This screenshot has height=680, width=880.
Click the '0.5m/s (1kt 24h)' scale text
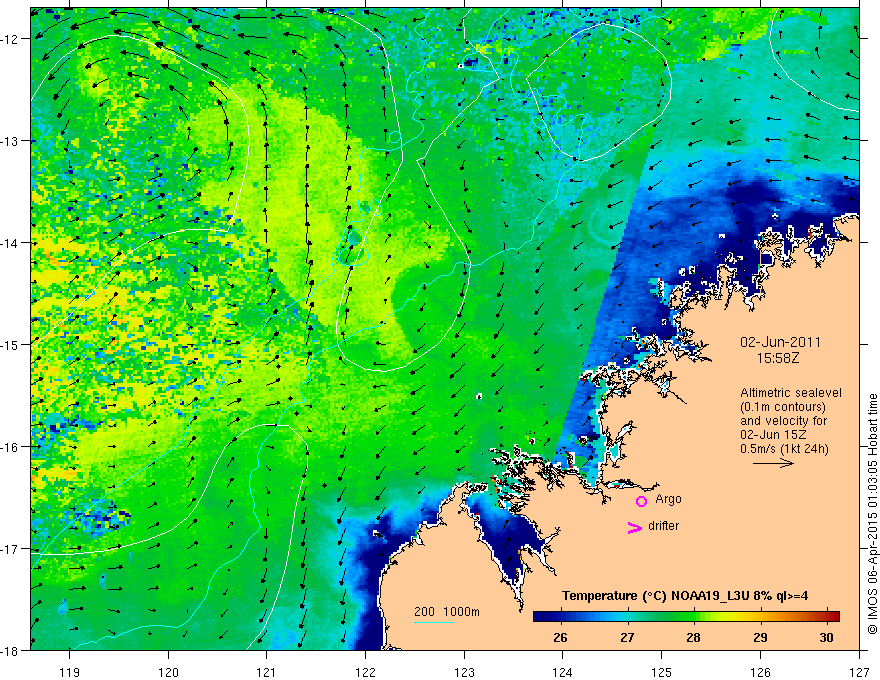coord(784,449)
